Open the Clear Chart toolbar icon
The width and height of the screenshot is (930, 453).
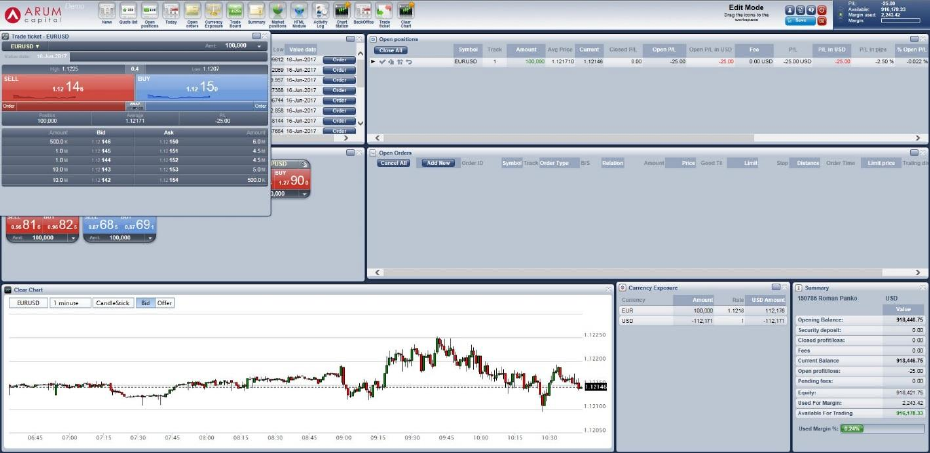pyautogui.click(x=406, y=13)
